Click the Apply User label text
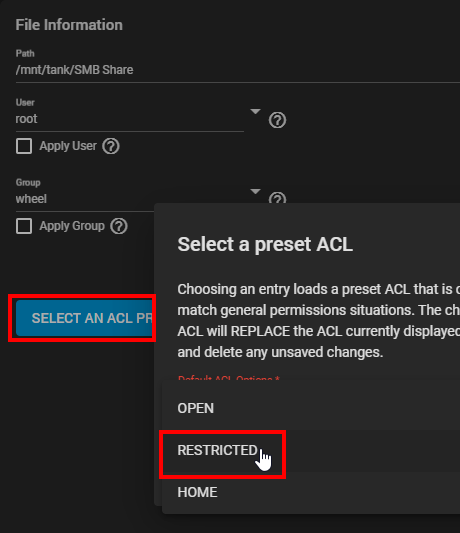Image resolution: width=460 pixels, height=533 pixels. [x=68, y=146]
